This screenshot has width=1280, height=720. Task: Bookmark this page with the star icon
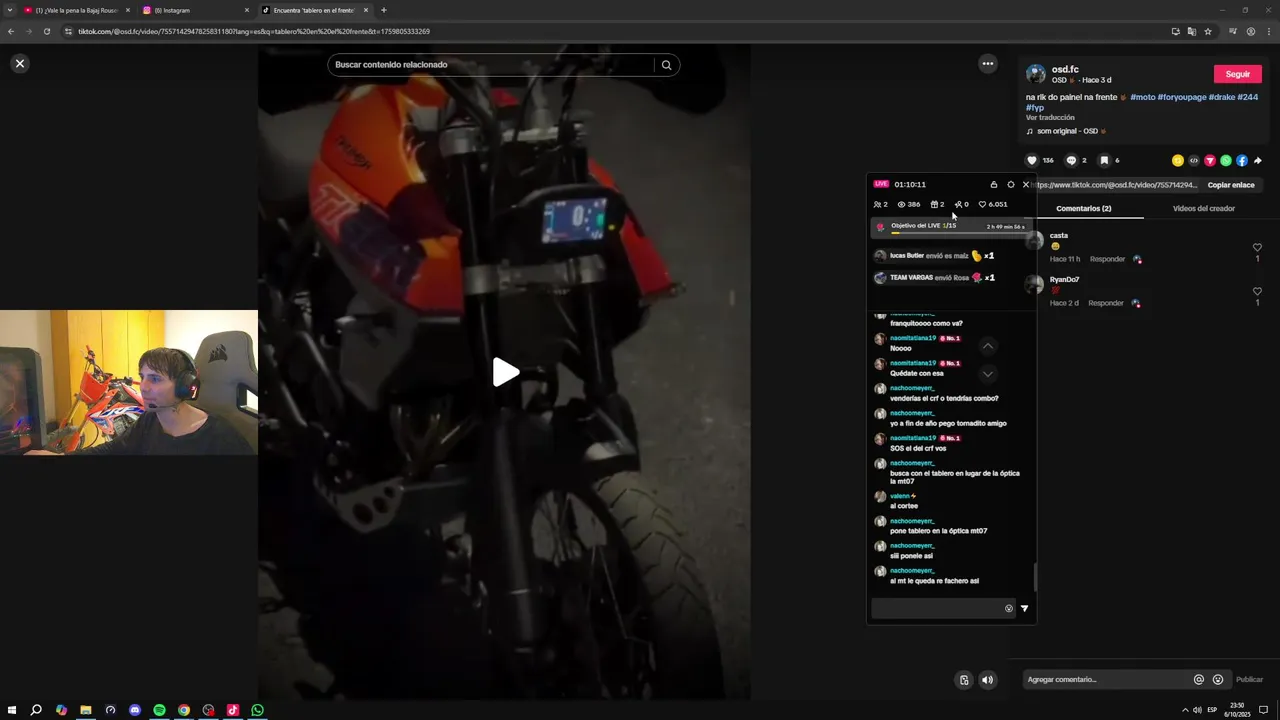(1208, 31)
